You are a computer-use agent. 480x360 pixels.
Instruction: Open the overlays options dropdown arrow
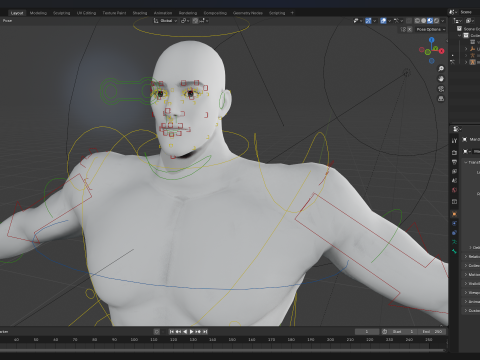pos(389,21)
